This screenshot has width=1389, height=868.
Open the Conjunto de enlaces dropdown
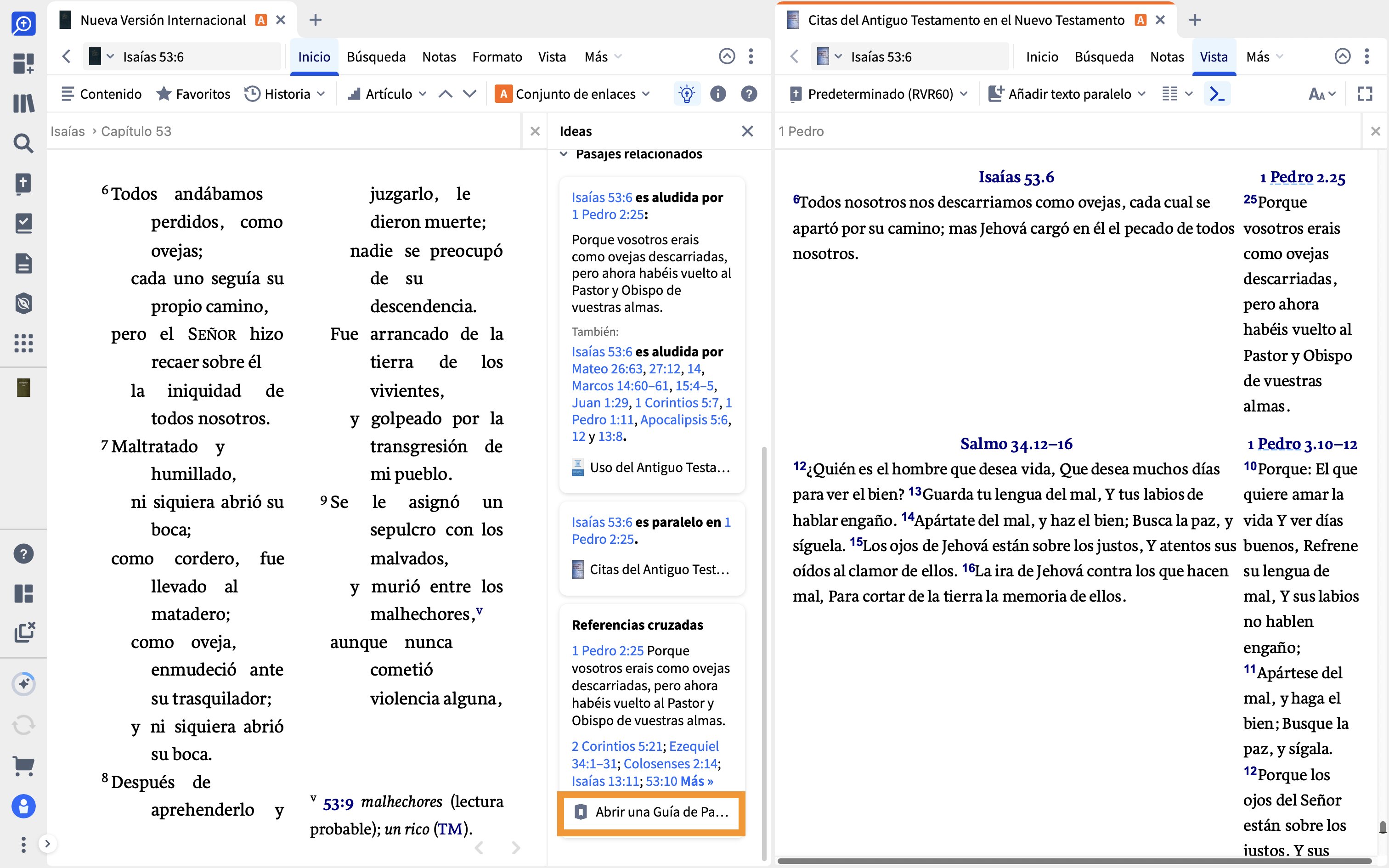click(x=572, y=94)
